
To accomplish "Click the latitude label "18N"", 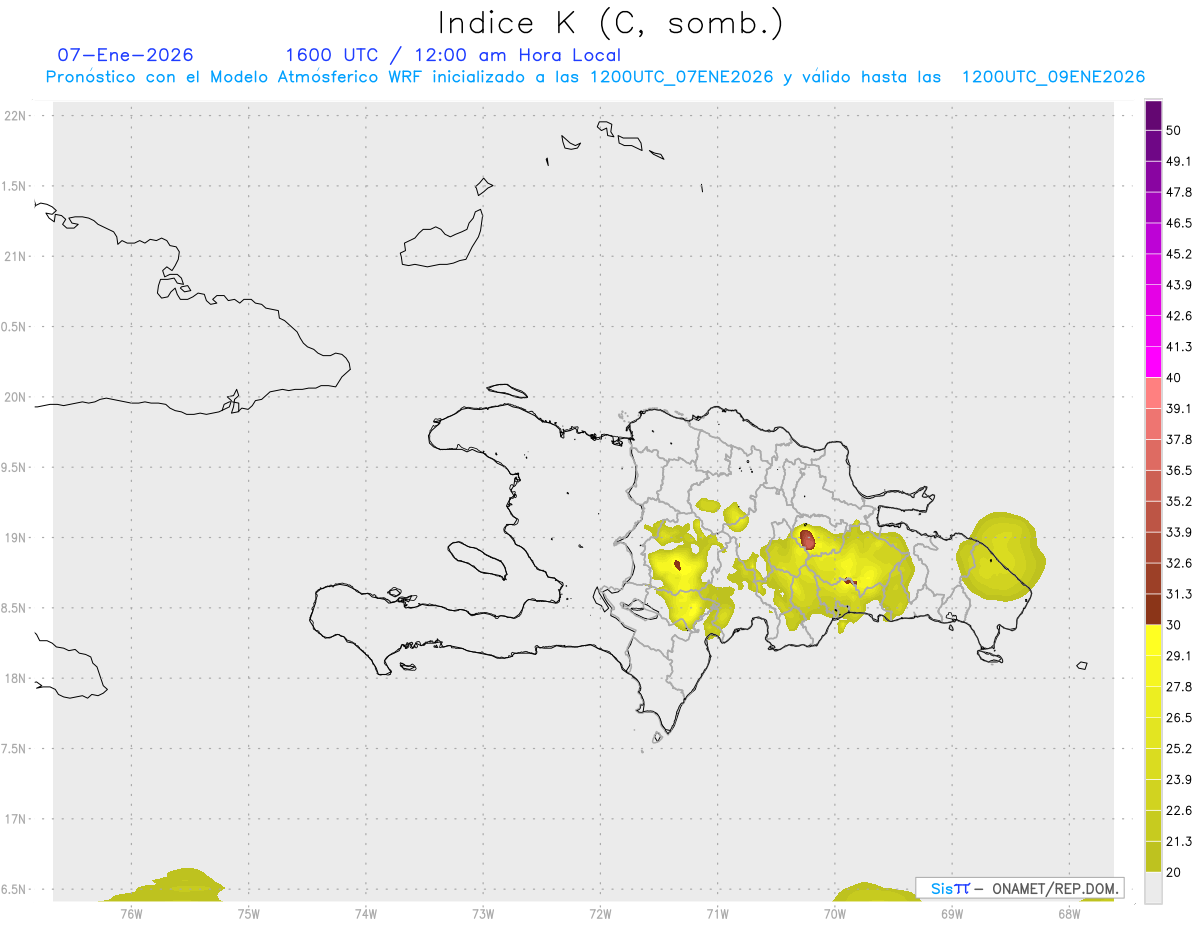I will 17,678.
